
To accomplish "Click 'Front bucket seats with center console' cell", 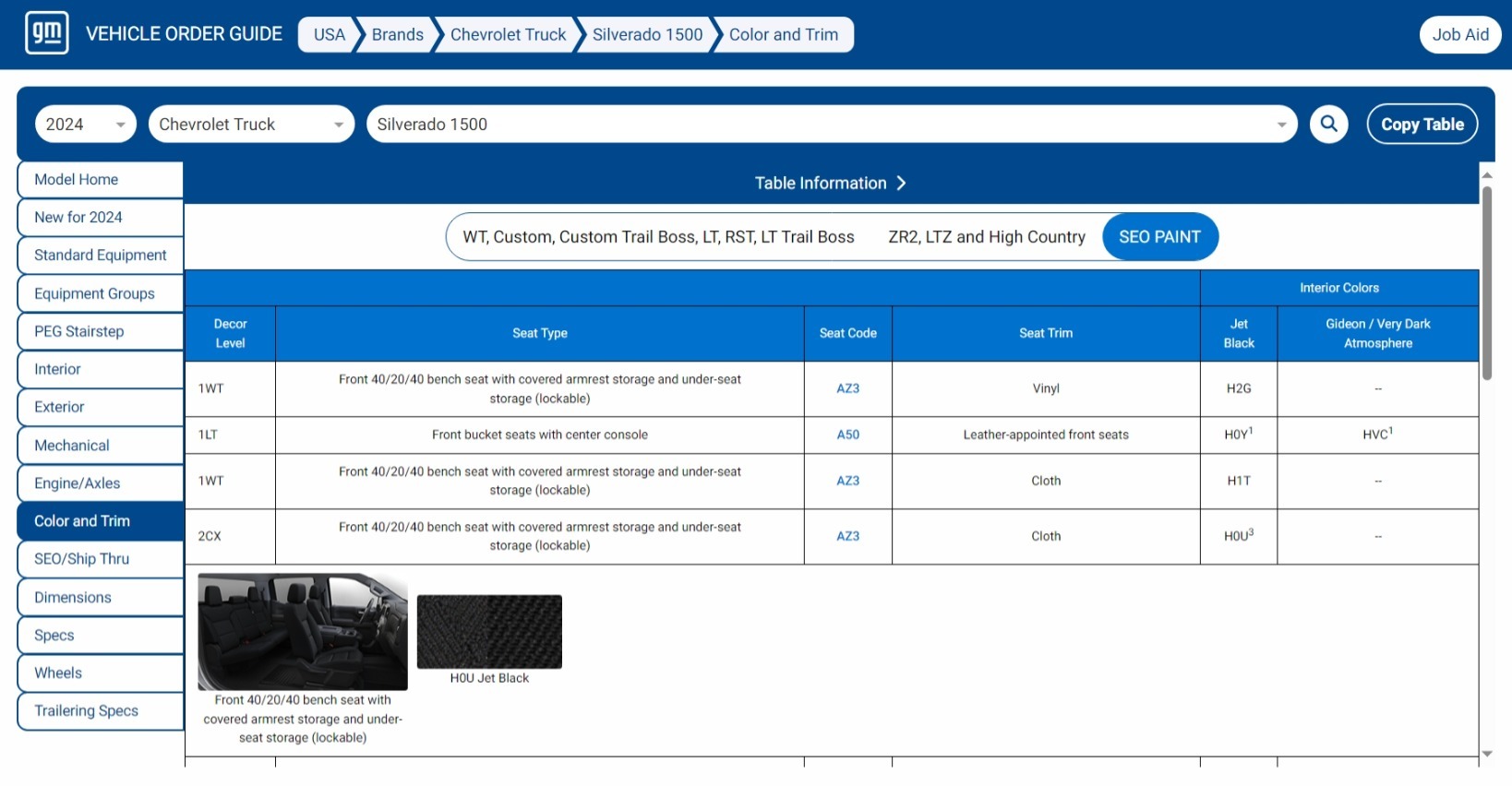I will coord(540,435).
